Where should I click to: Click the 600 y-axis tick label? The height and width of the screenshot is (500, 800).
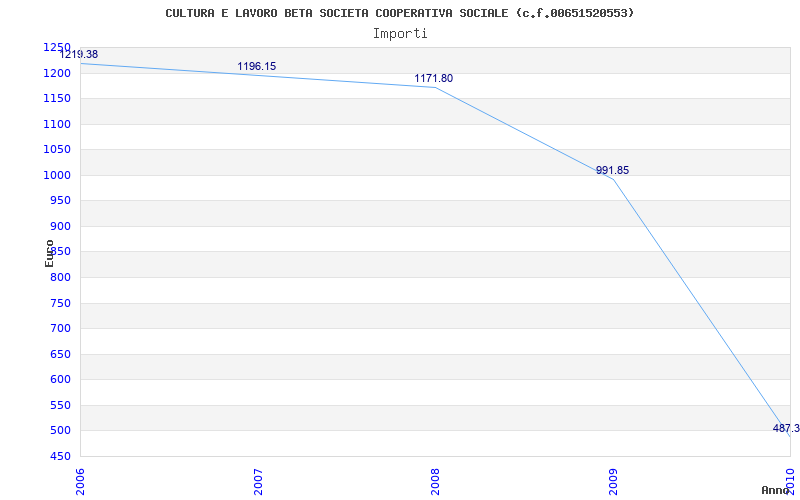click(60, 380)
